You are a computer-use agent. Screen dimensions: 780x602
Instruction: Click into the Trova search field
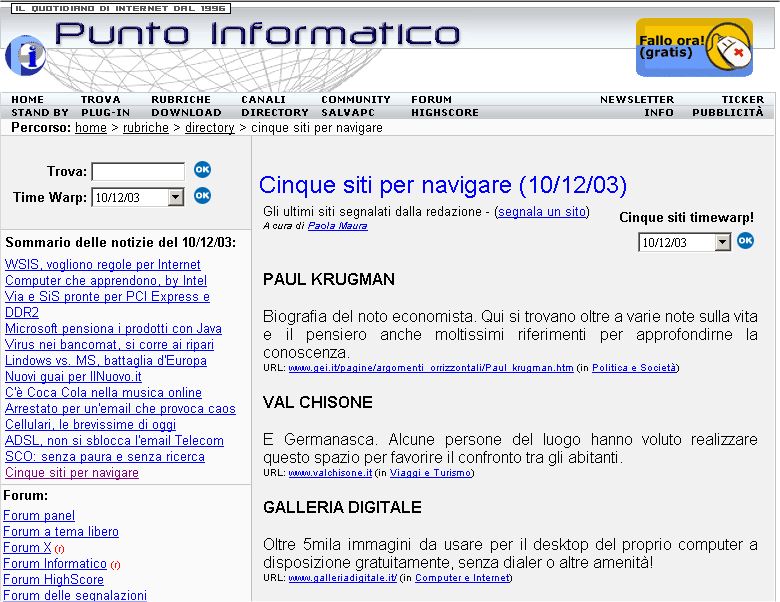[138, 172]
